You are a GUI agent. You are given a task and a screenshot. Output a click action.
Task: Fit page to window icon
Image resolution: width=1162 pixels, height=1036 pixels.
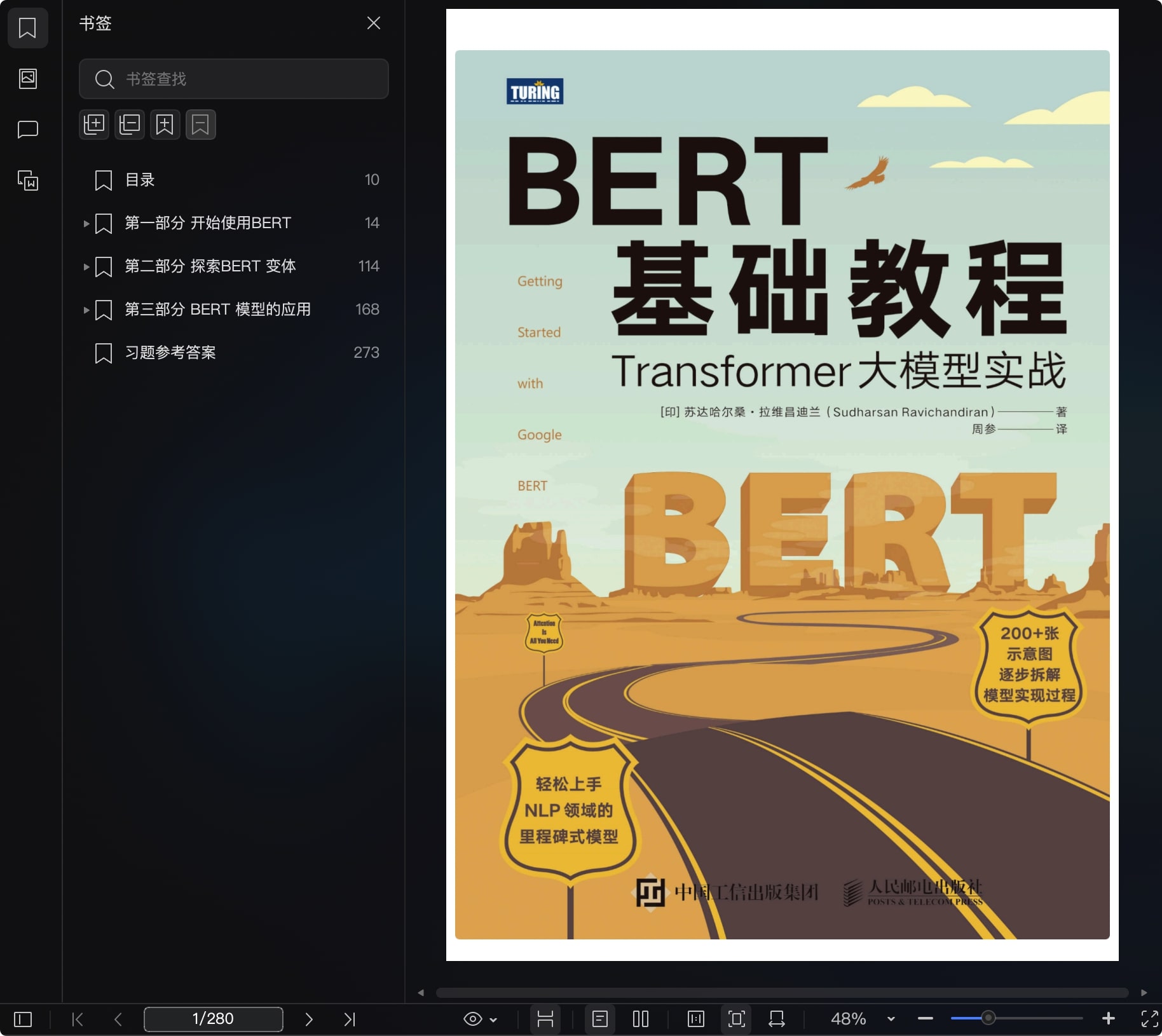pos(737,1019)
